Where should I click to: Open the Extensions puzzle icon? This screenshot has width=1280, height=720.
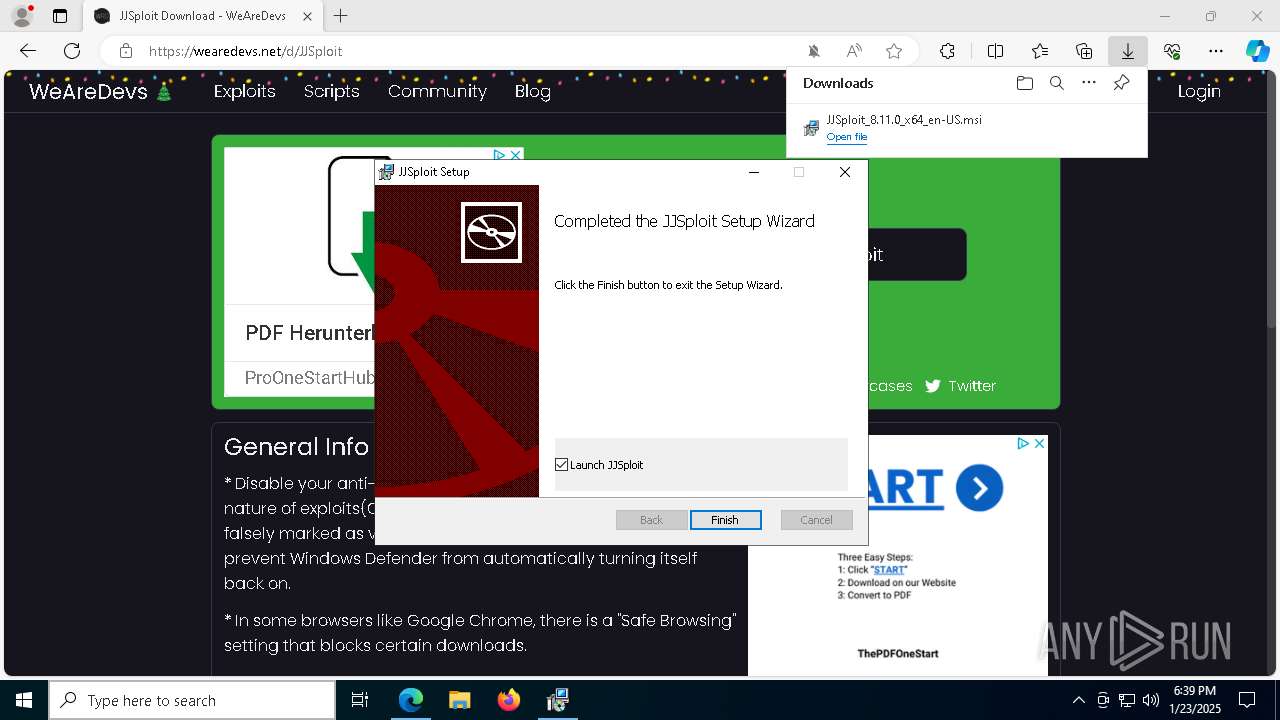pos(947,51)
